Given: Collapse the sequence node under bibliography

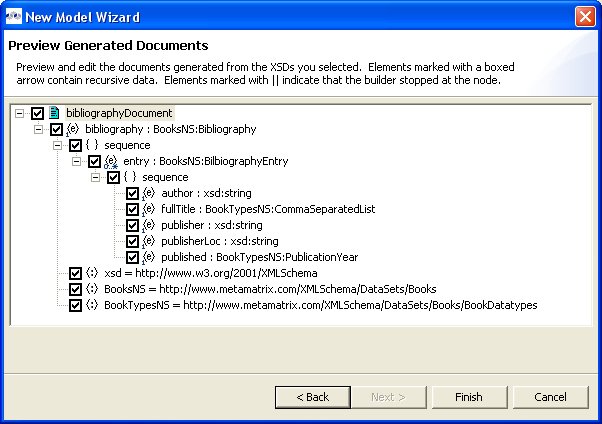Looking at the screenshot, I should (x=58, y=145).
